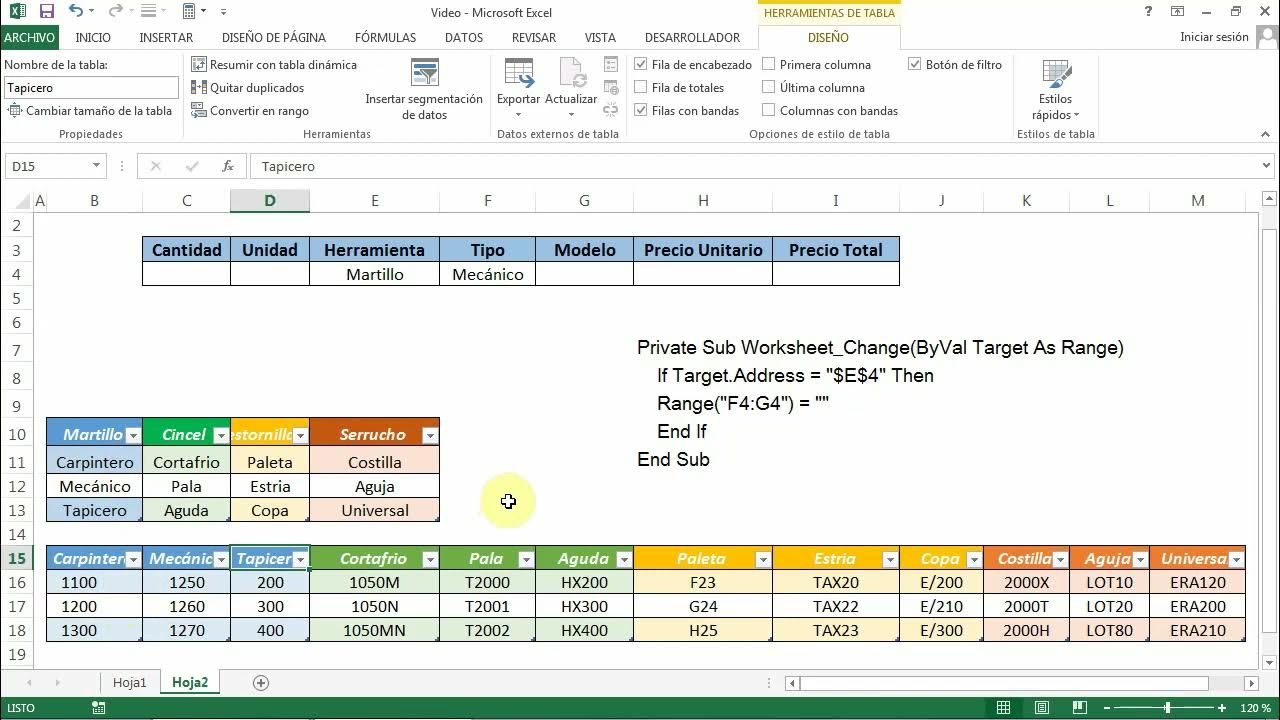Select row 15 header
The height and width of the screenshot is (720, 1280).
pos(17,559)
